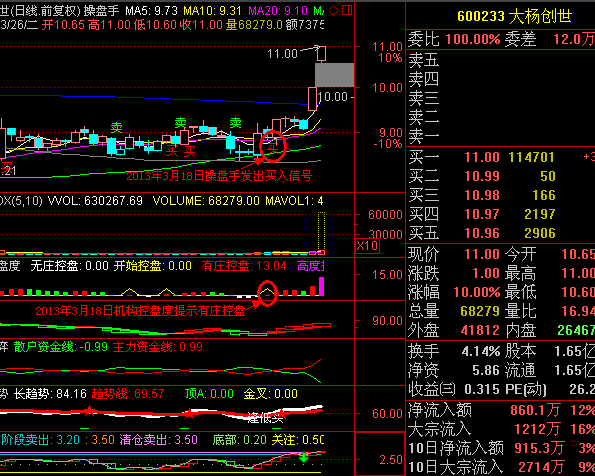Click the 有庄控盘: 13.04 indicator label
Image resolution: width=595 pixels, height=476 pixels.
(244, 266)
